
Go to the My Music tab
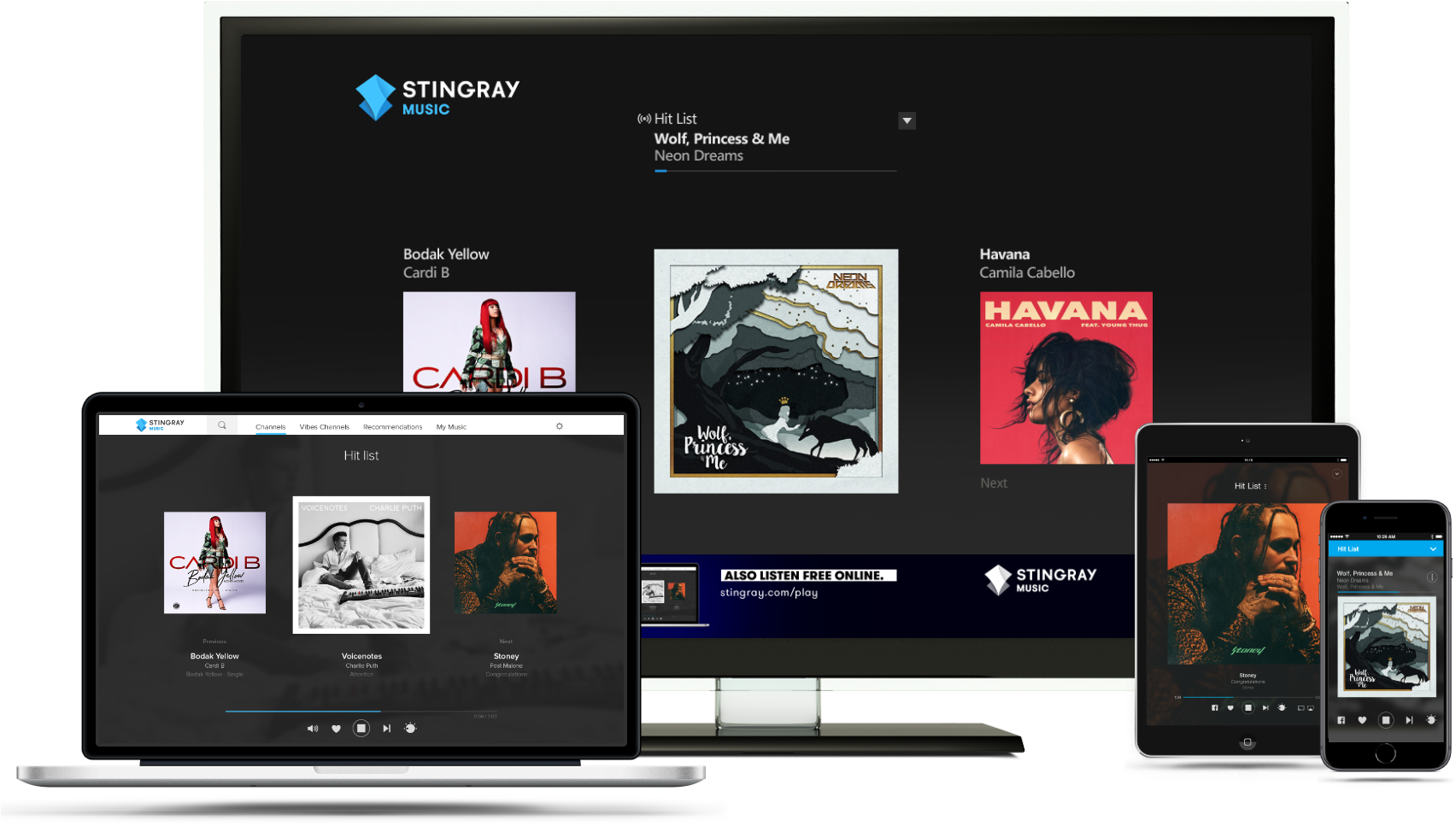coord(451,427)
